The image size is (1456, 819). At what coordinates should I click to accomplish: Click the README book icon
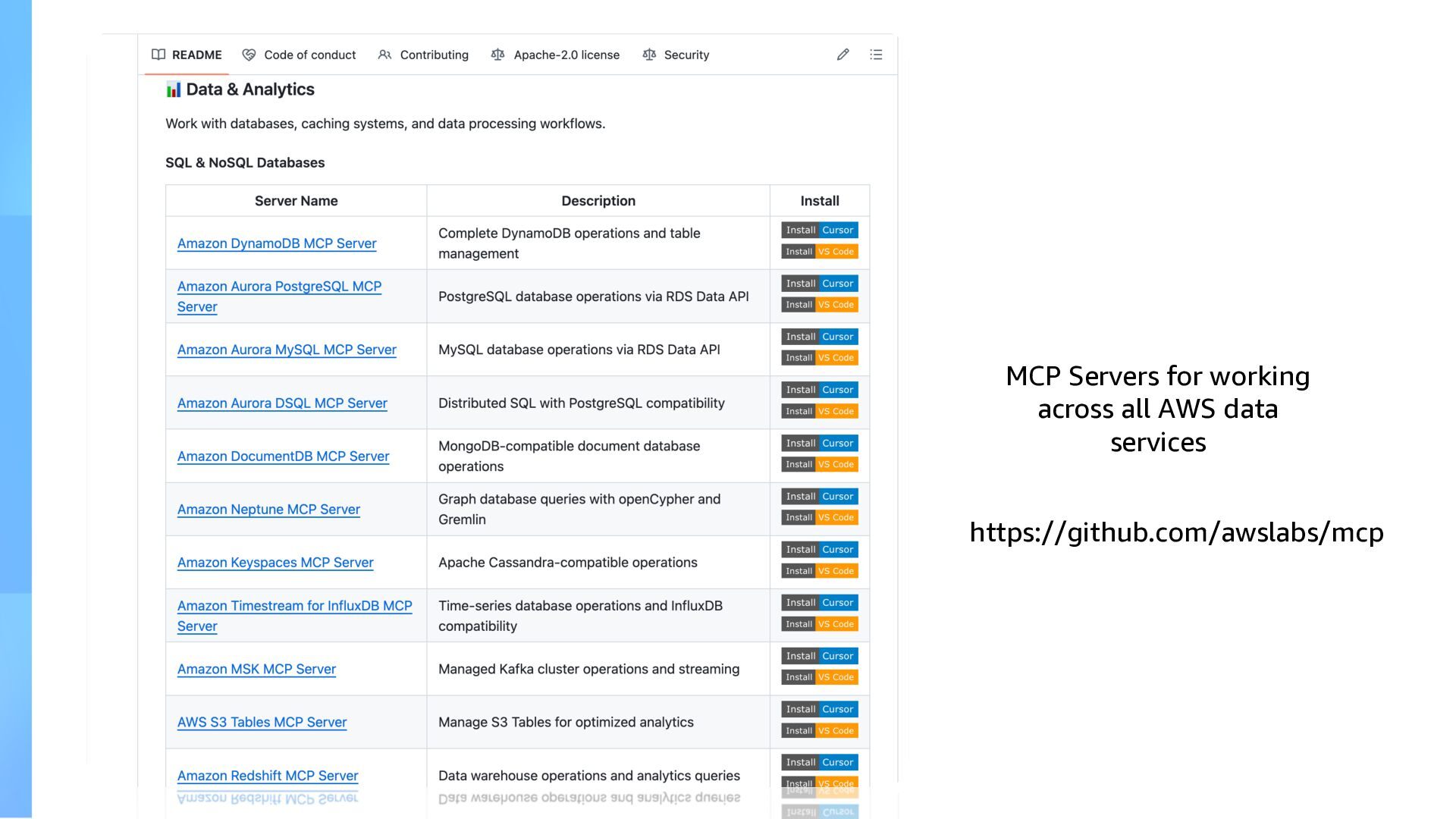click(158, 55)
